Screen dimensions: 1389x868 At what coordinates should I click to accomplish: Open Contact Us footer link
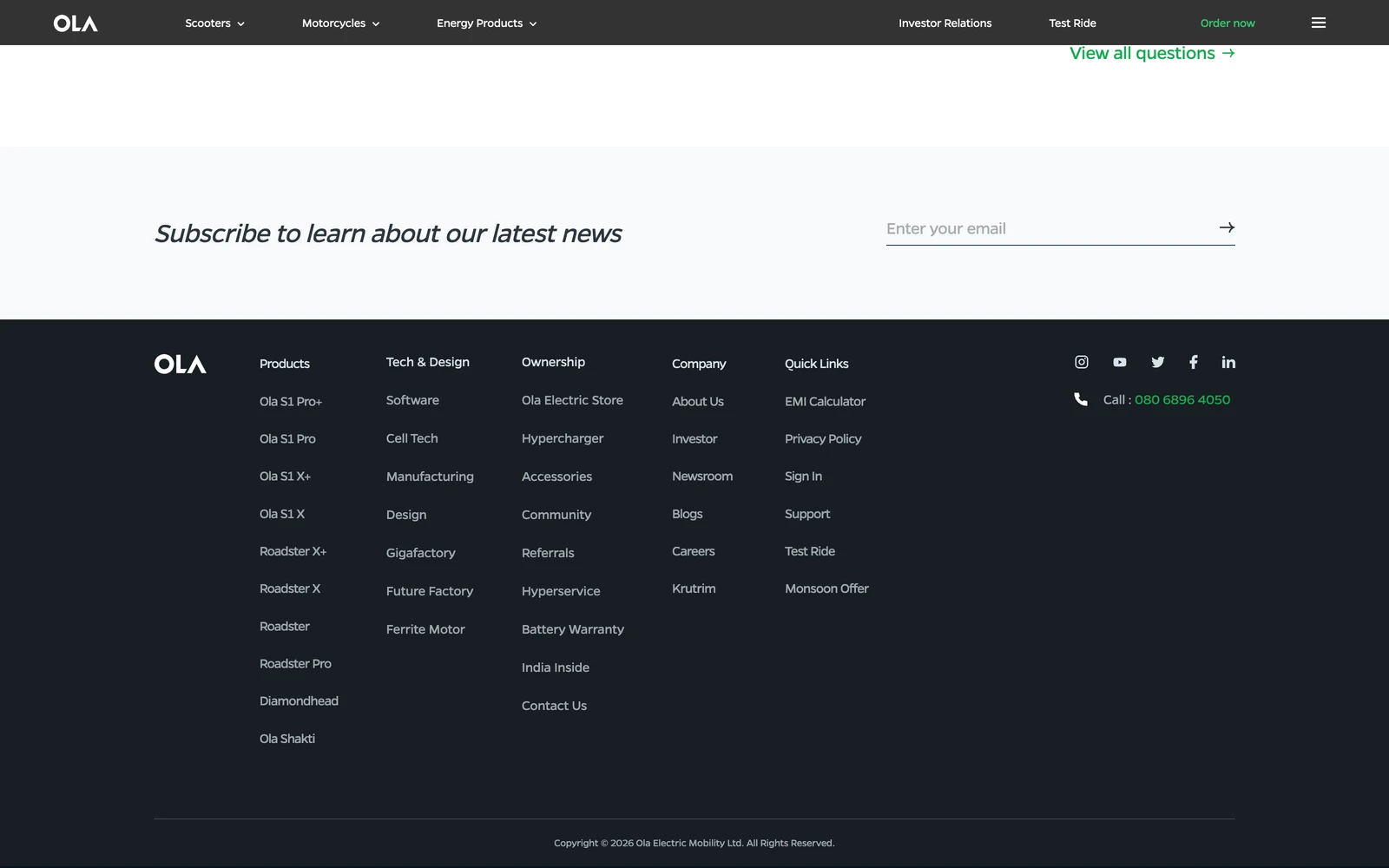point(554,706)
